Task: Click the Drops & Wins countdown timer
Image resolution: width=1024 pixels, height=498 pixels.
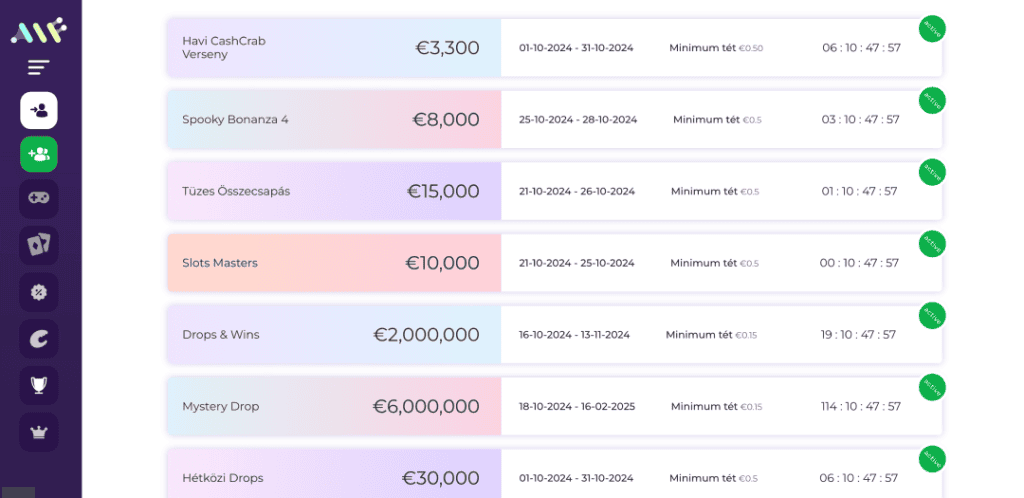Action: click(859, 335)
